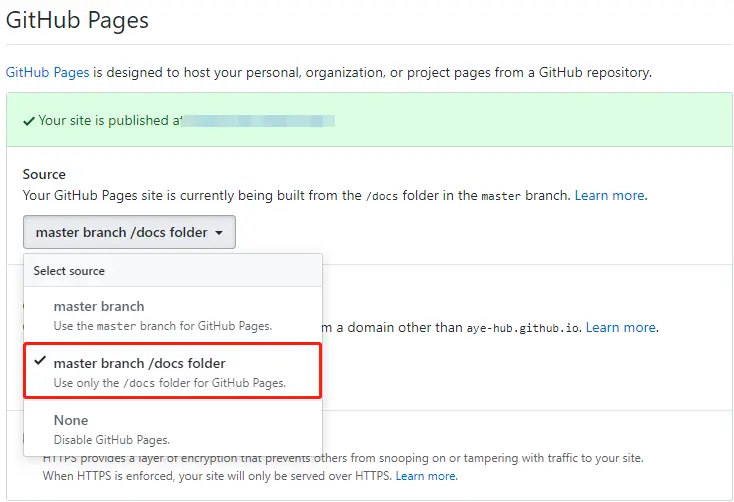
Task: Click Learn more after 'served over HTTPS'
Action: coord(426,476)
